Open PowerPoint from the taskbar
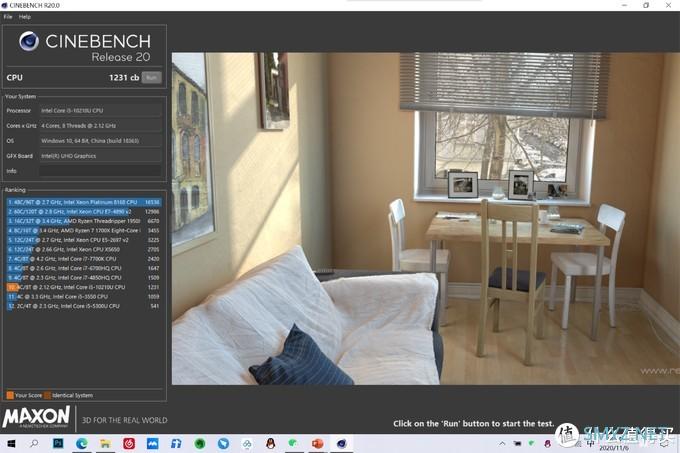Screen dimensions: 680x453 [317, 443]
